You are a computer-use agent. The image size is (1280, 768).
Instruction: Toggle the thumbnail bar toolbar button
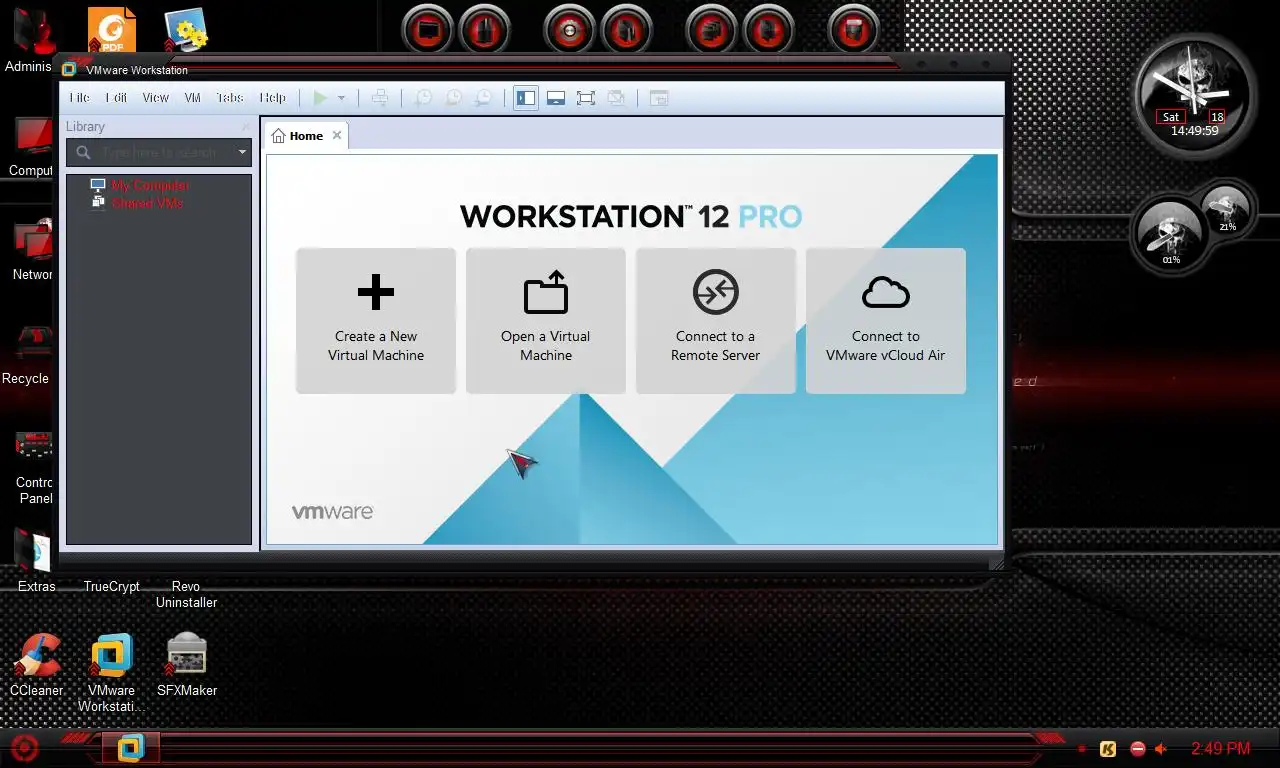tap(556, 98)
